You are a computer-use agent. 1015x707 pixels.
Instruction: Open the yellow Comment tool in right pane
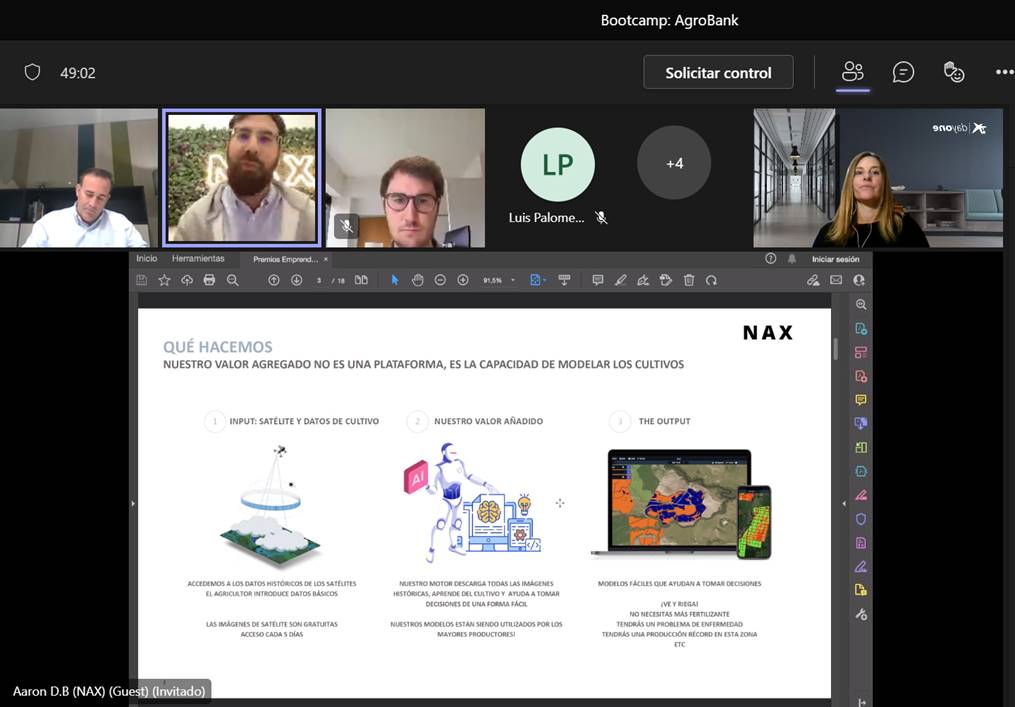tap(861, 399)
